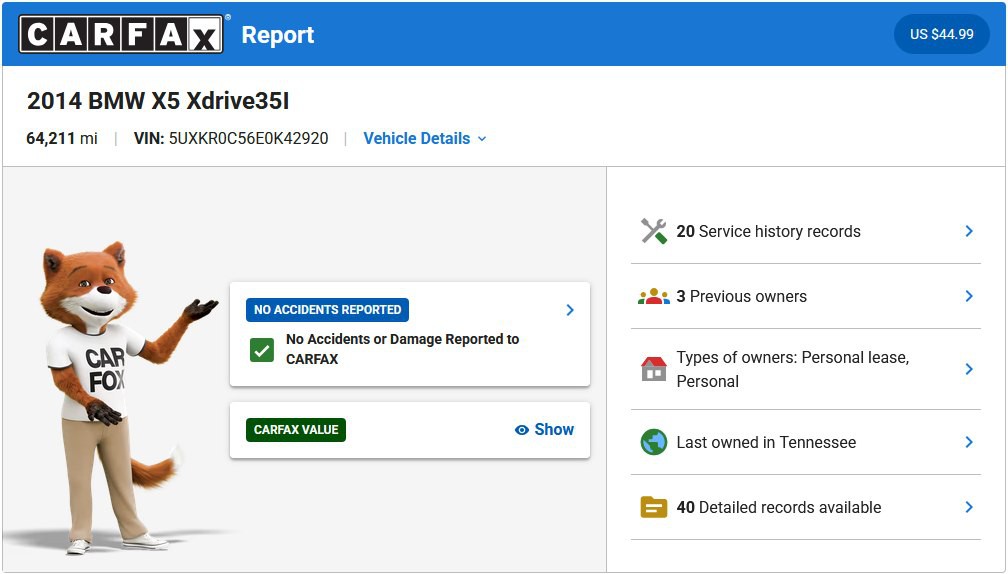Click the US $44.99 price button
Screen dimensions: 1008x574
tap(941, 34)
